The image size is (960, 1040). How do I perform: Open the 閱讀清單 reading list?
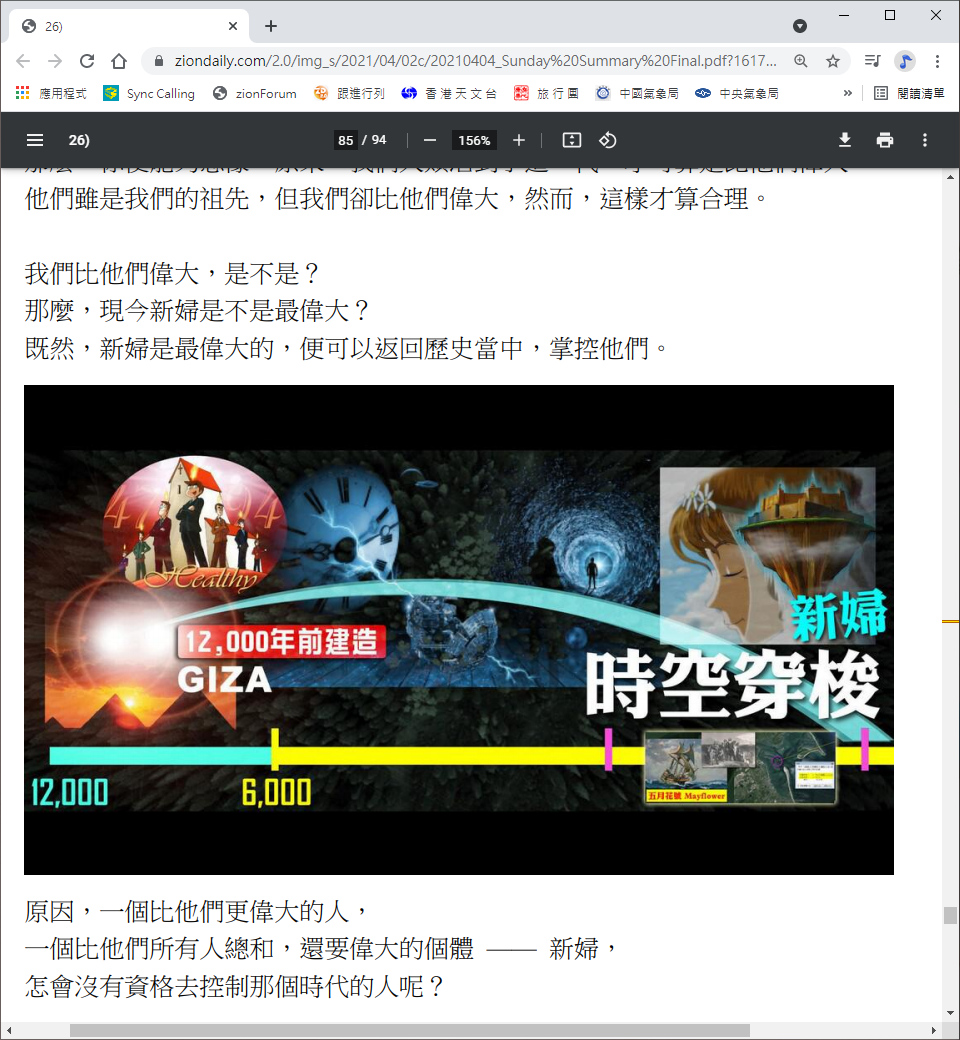(910, 94)
